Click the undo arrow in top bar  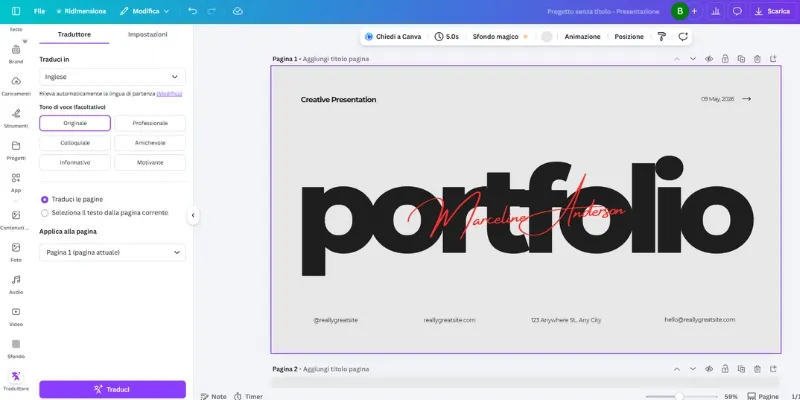click(x=192, y=11)
